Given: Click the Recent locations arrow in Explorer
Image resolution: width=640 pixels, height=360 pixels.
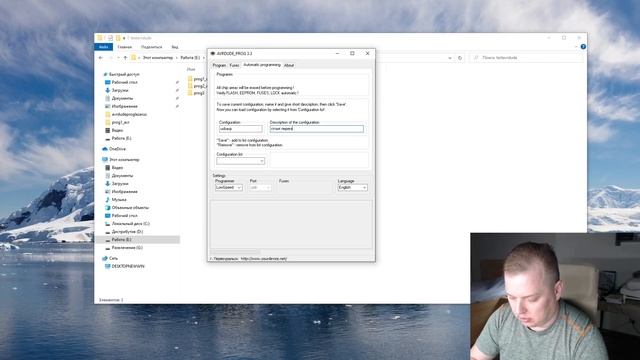Looking at the screenshot, I should [118, 58].
